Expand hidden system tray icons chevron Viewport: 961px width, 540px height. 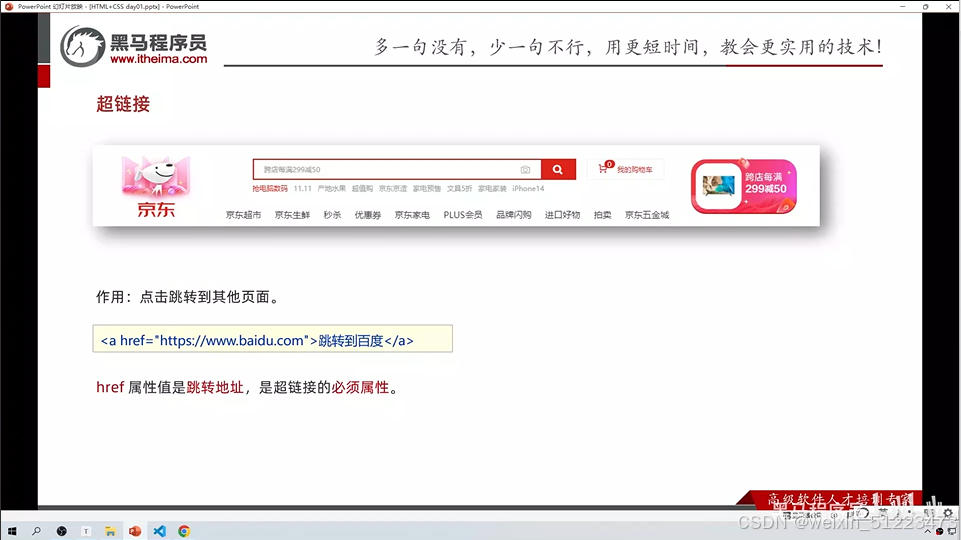(x=927, y=531)
